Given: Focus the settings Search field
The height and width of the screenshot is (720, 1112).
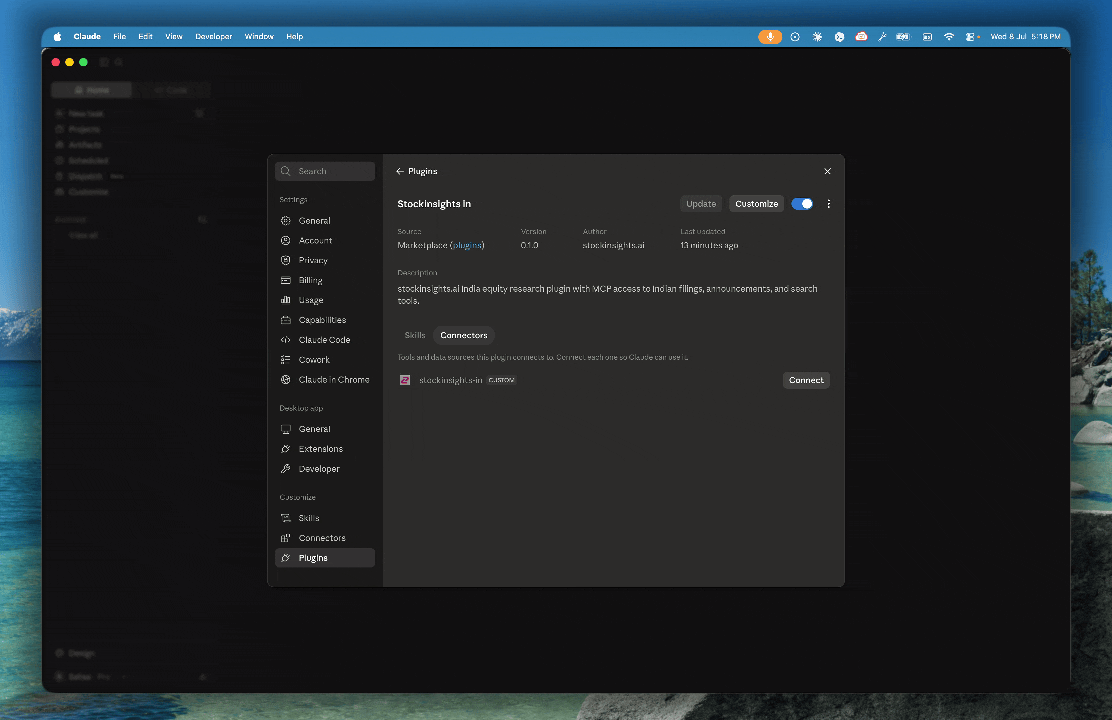Looking at the screenshot, I should [x=325, y=171].
